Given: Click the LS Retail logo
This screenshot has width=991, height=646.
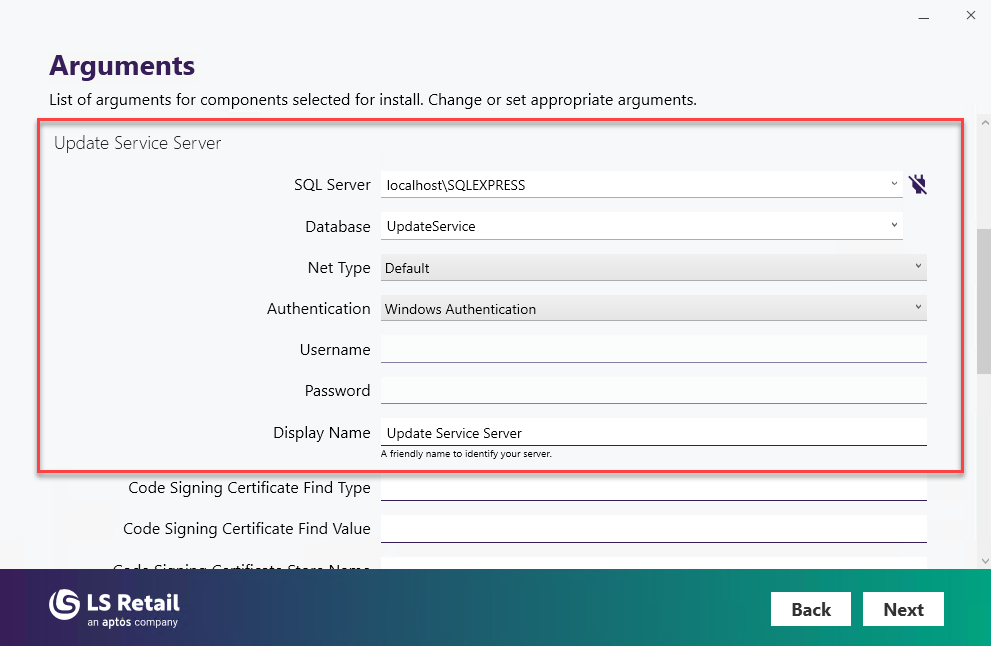Looking at the screenshot, I should 114,607.
